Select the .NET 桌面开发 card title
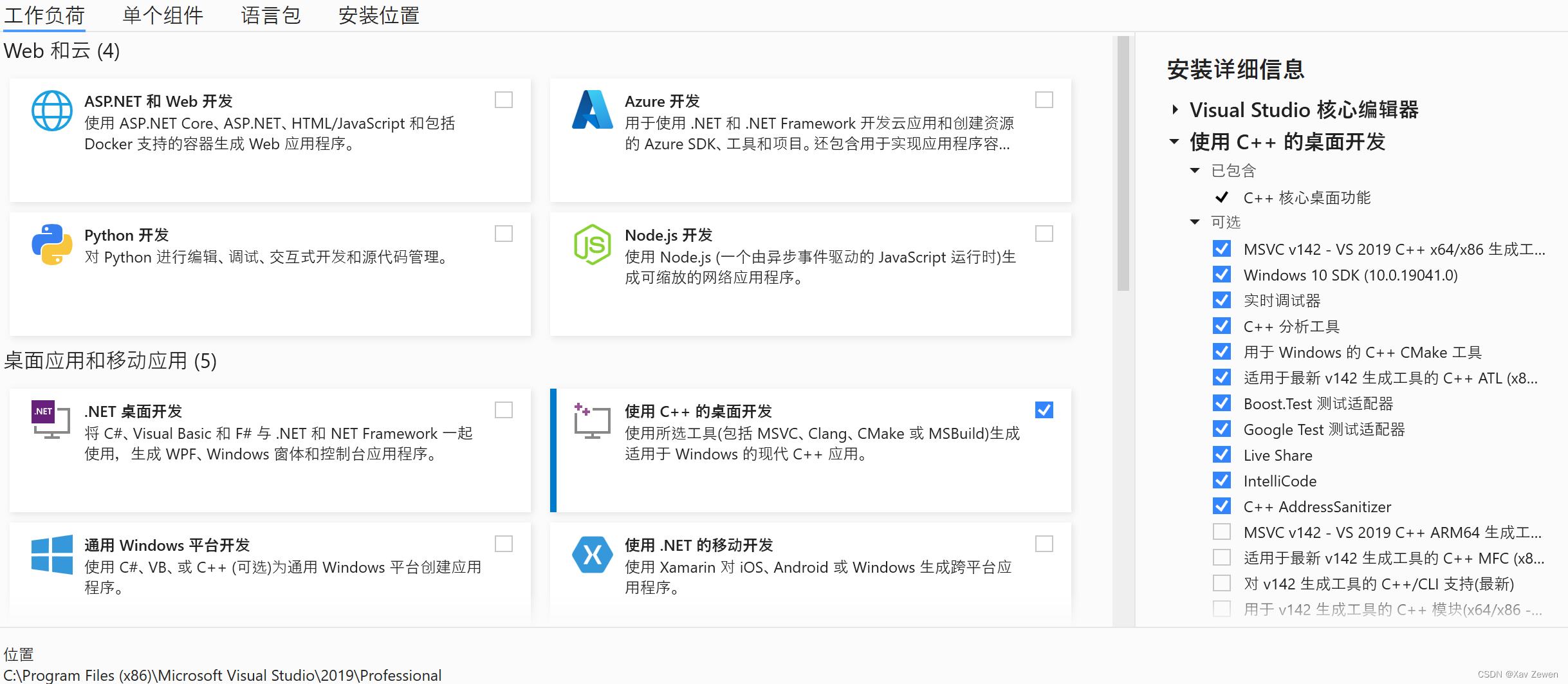1568x684 pixels. [133, 412]
